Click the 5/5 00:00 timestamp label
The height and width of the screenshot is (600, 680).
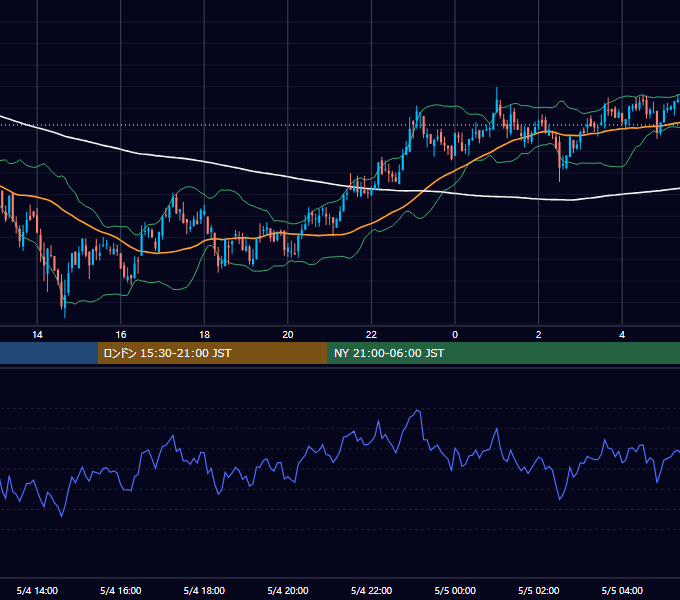pos(455,591)
